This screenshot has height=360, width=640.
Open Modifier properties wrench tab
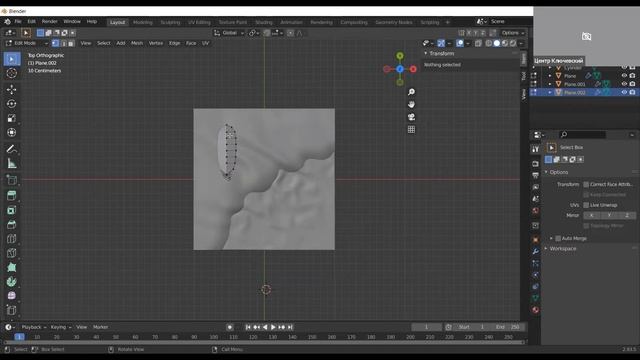[536, 251]
